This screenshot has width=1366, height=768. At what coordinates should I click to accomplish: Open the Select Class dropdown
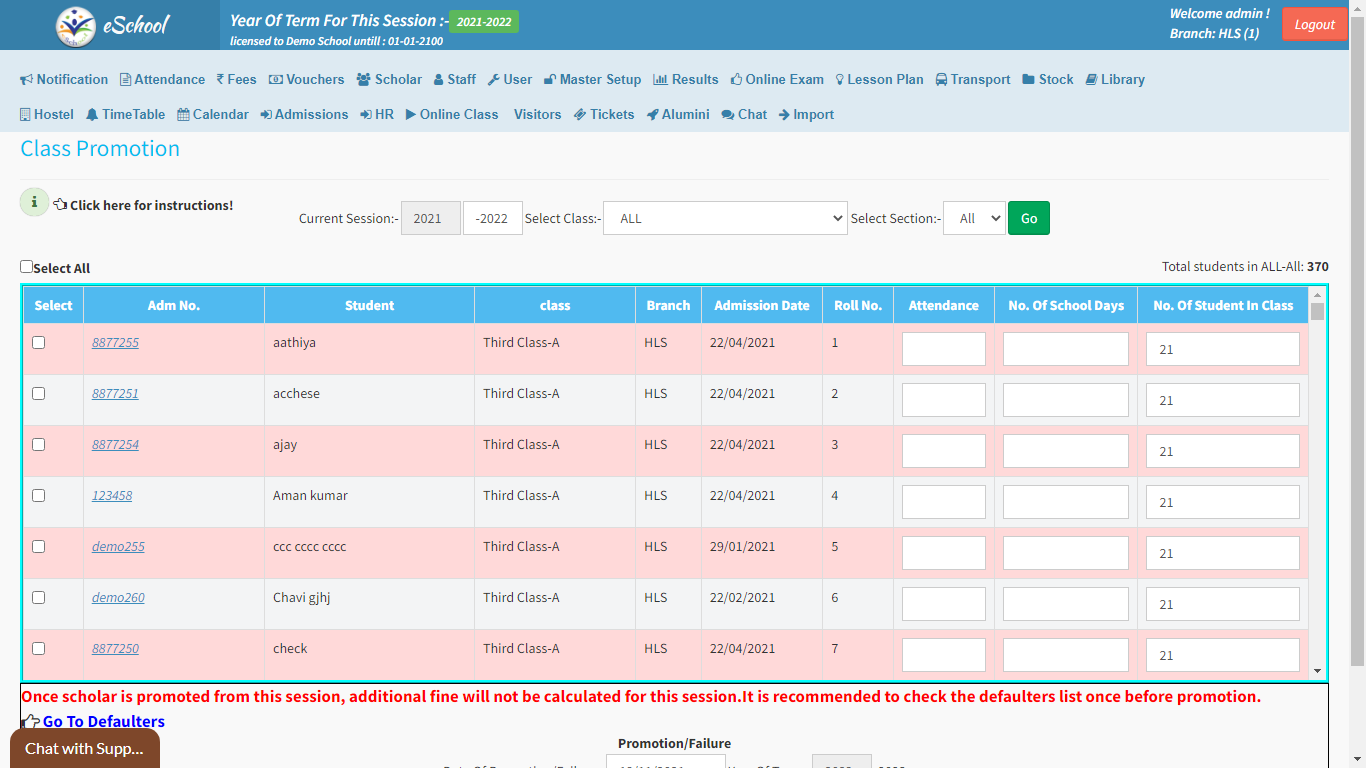point(725,218)
